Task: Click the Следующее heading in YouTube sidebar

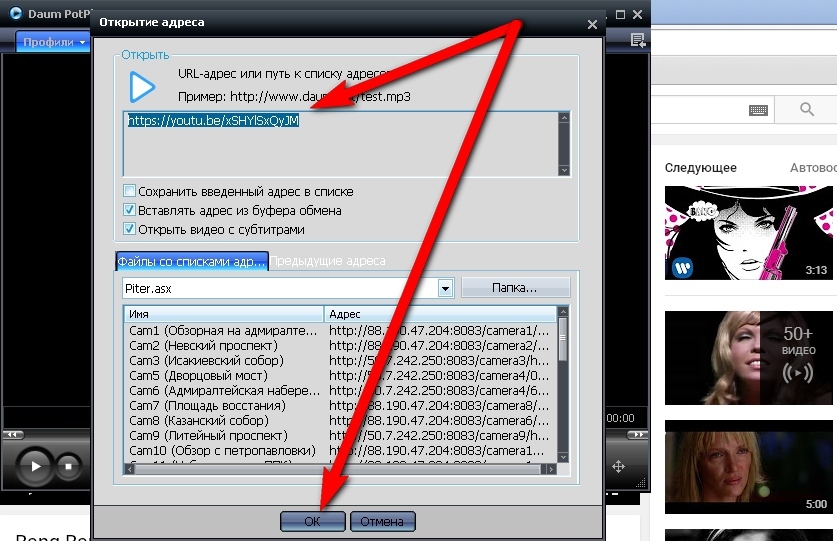Action: 700,168
